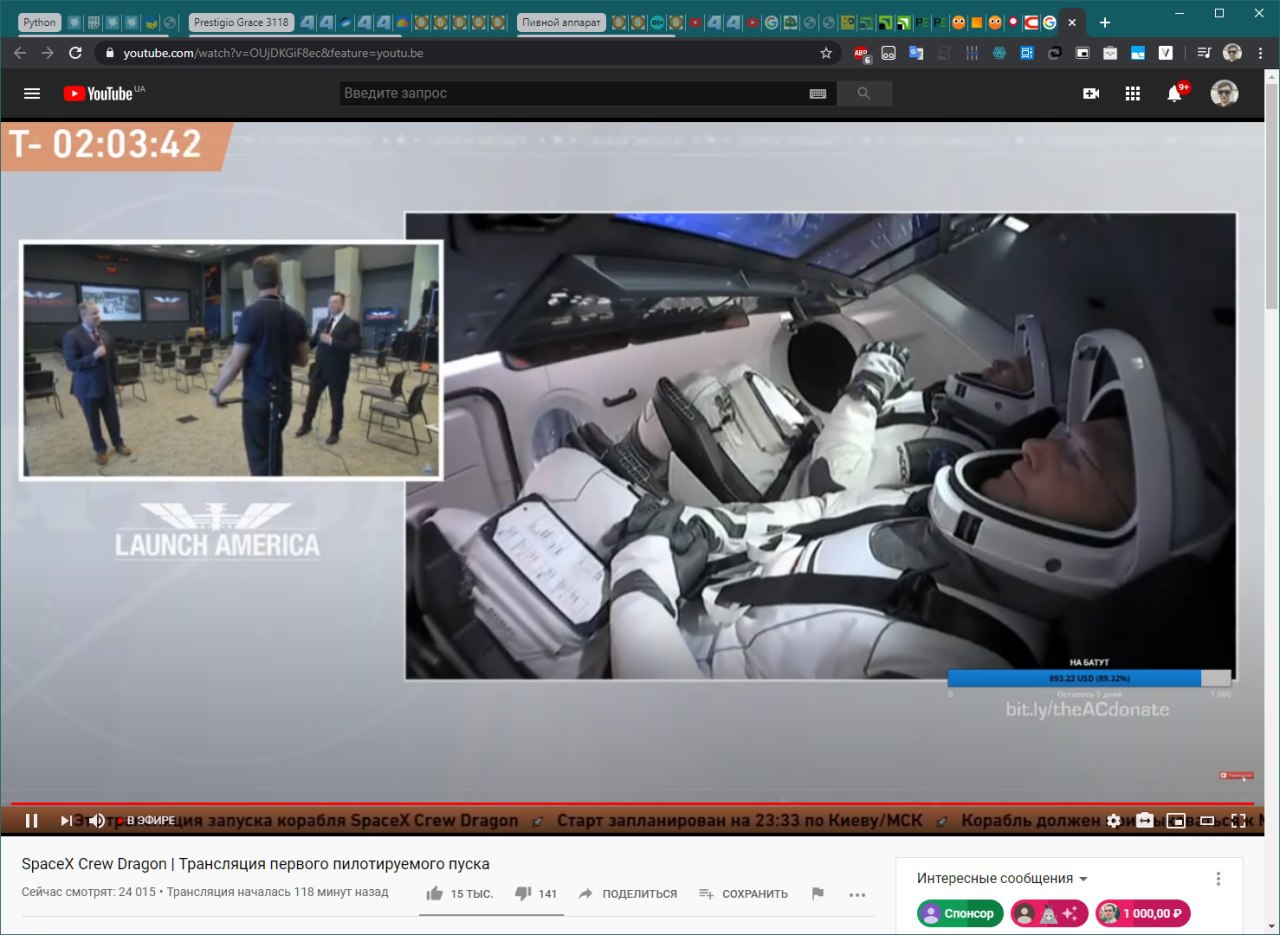Dislike the video with 141 thumbs down

(x=535, y=893)
